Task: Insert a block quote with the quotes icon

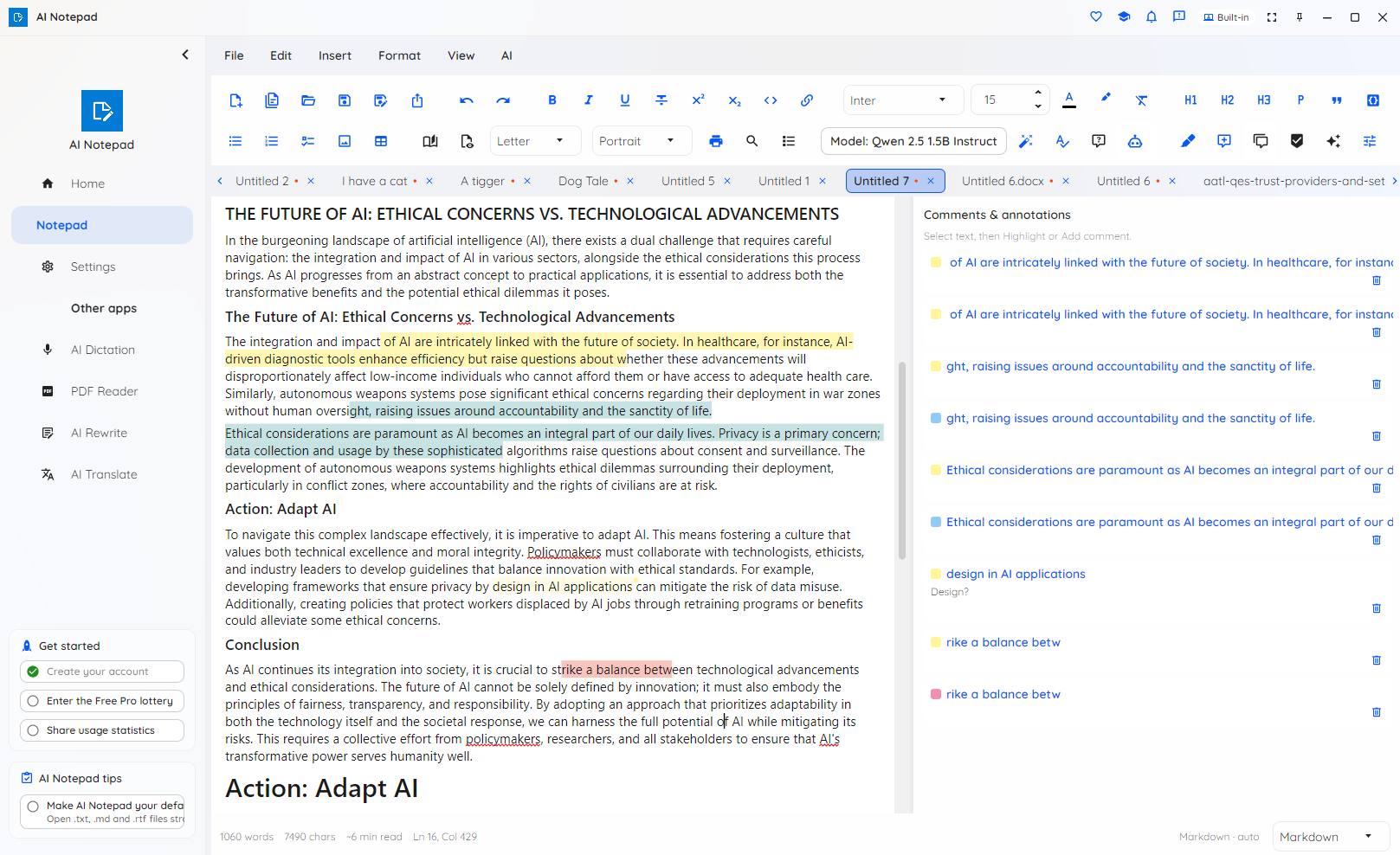Action: [x=1337, y=100]
